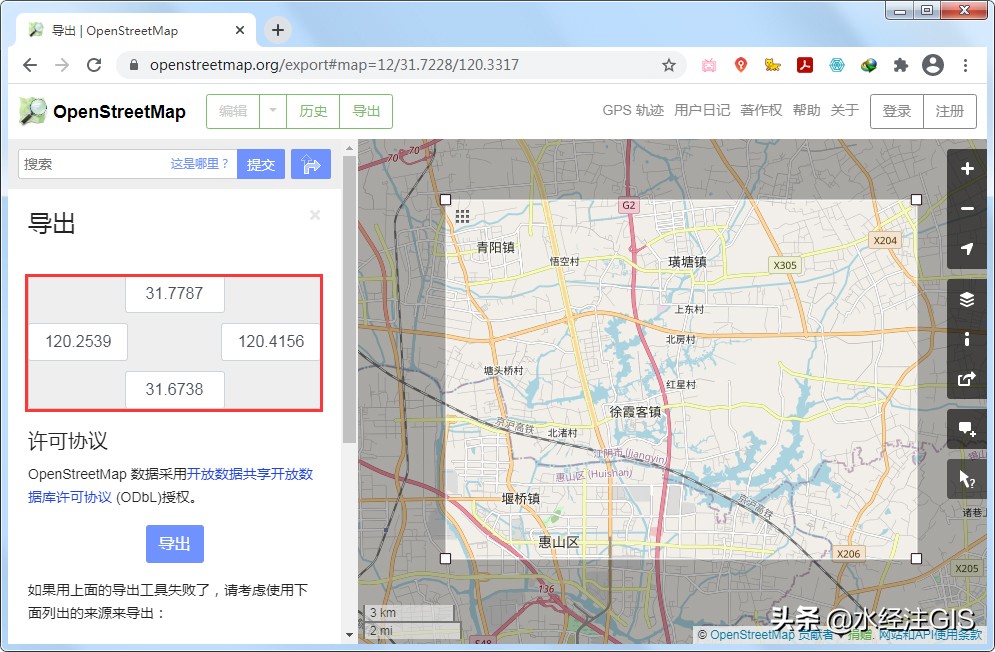Screen dimensions: 995x652
Task: Open the Chrome profile account menu
Action: 933,65
